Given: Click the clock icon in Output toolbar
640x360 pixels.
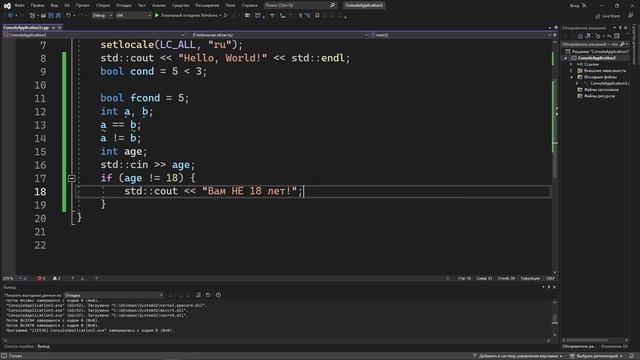Looking at the screenshot, I should pyautogui.click(x=218, y=295).
